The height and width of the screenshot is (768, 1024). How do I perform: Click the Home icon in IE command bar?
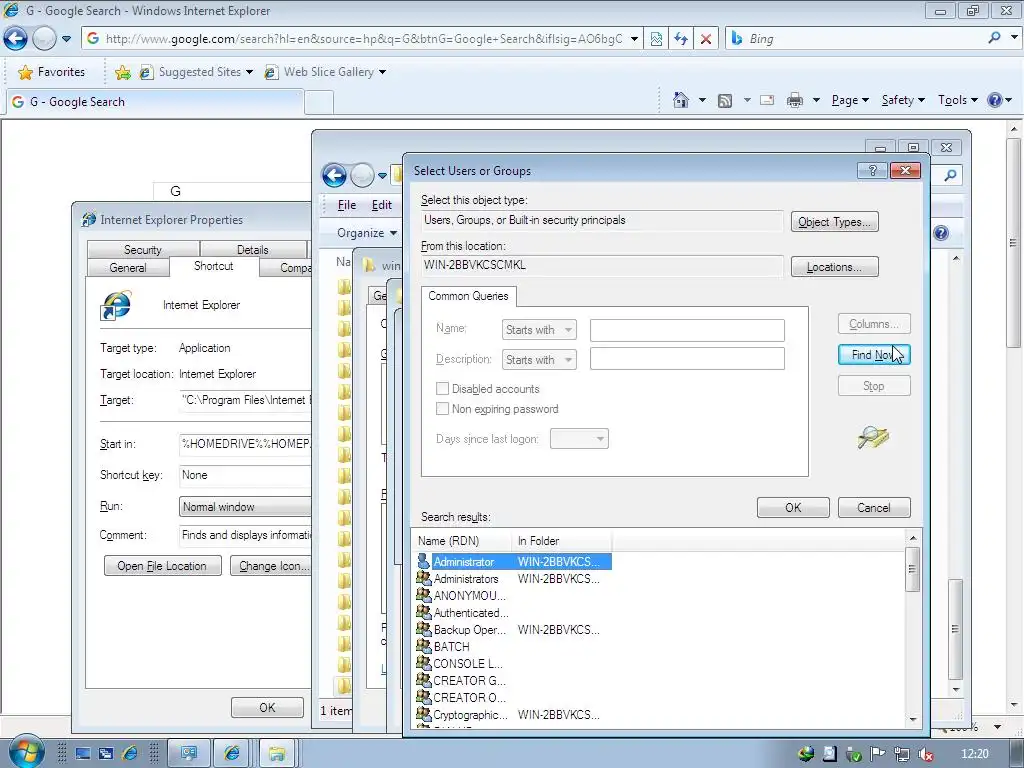[x=680, y=100]
